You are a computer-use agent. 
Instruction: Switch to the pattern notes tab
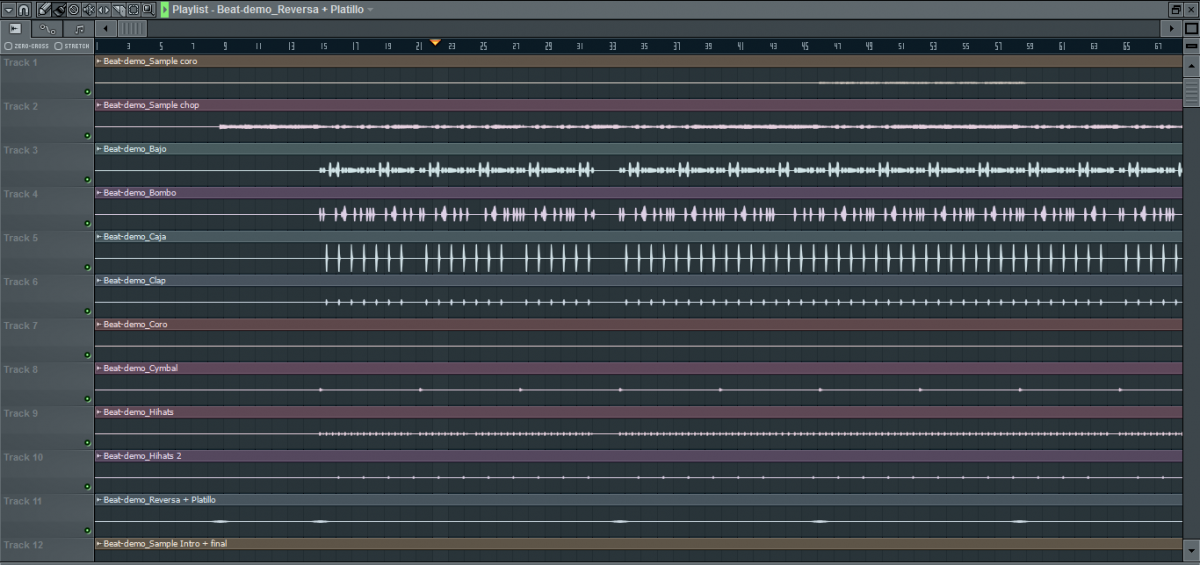tap(79, 28)
